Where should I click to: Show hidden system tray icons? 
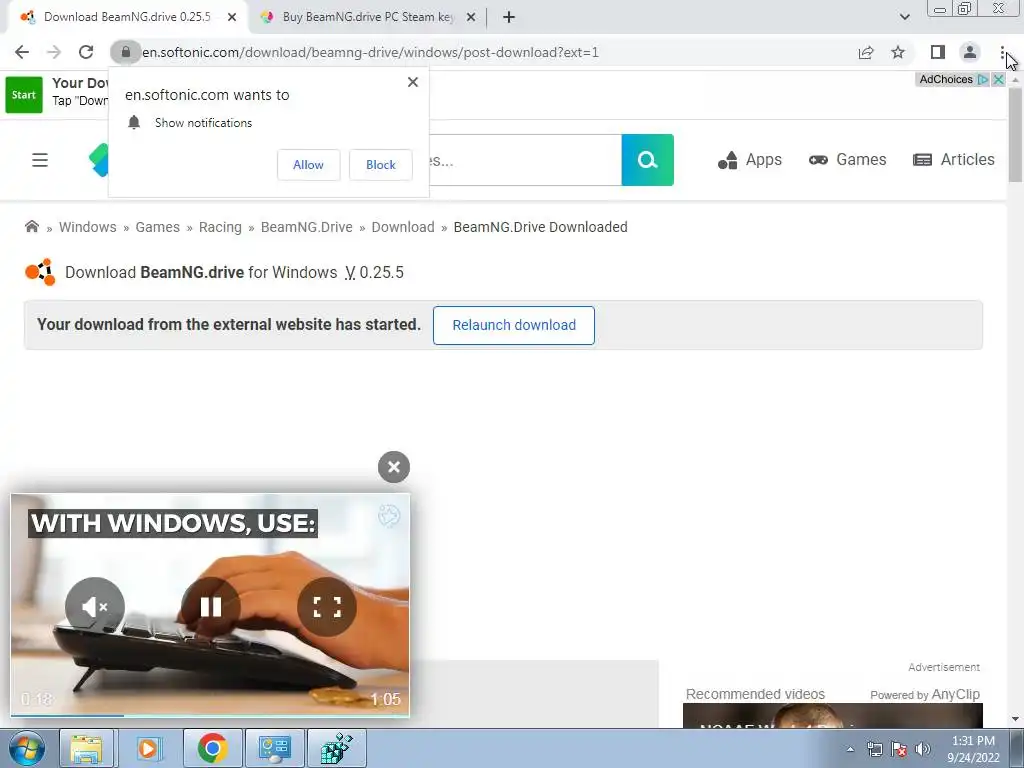[x=850, y=749]
